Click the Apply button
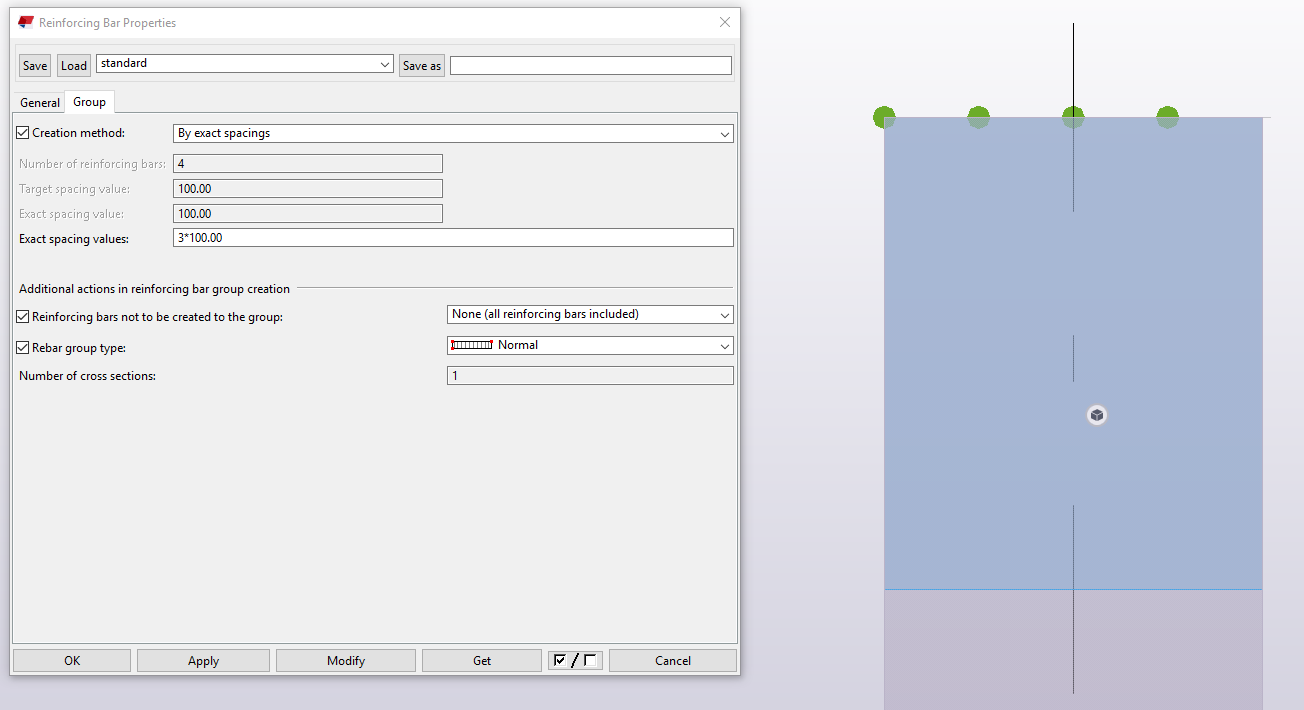Screen dimensions: 1304x710 (x=203, y=660)
